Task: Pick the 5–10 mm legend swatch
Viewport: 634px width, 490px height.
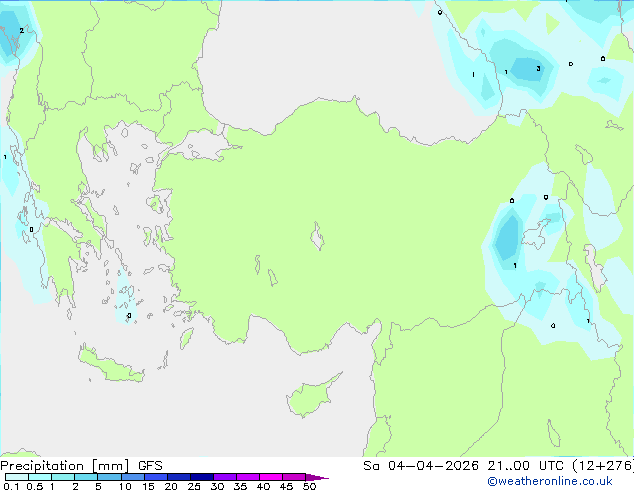Action: click(x=109, y=477)
